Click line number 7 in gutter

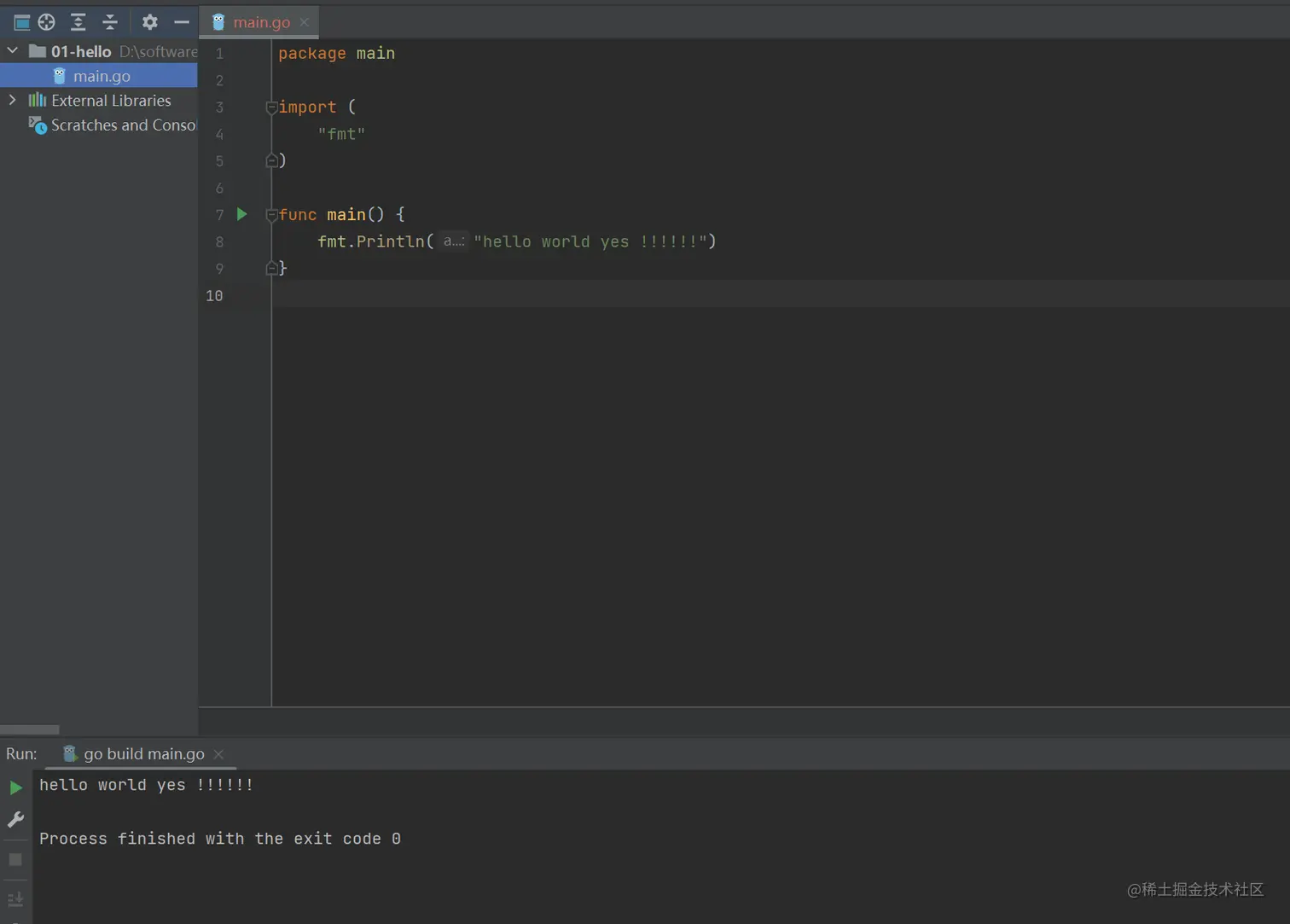[219, 215]
